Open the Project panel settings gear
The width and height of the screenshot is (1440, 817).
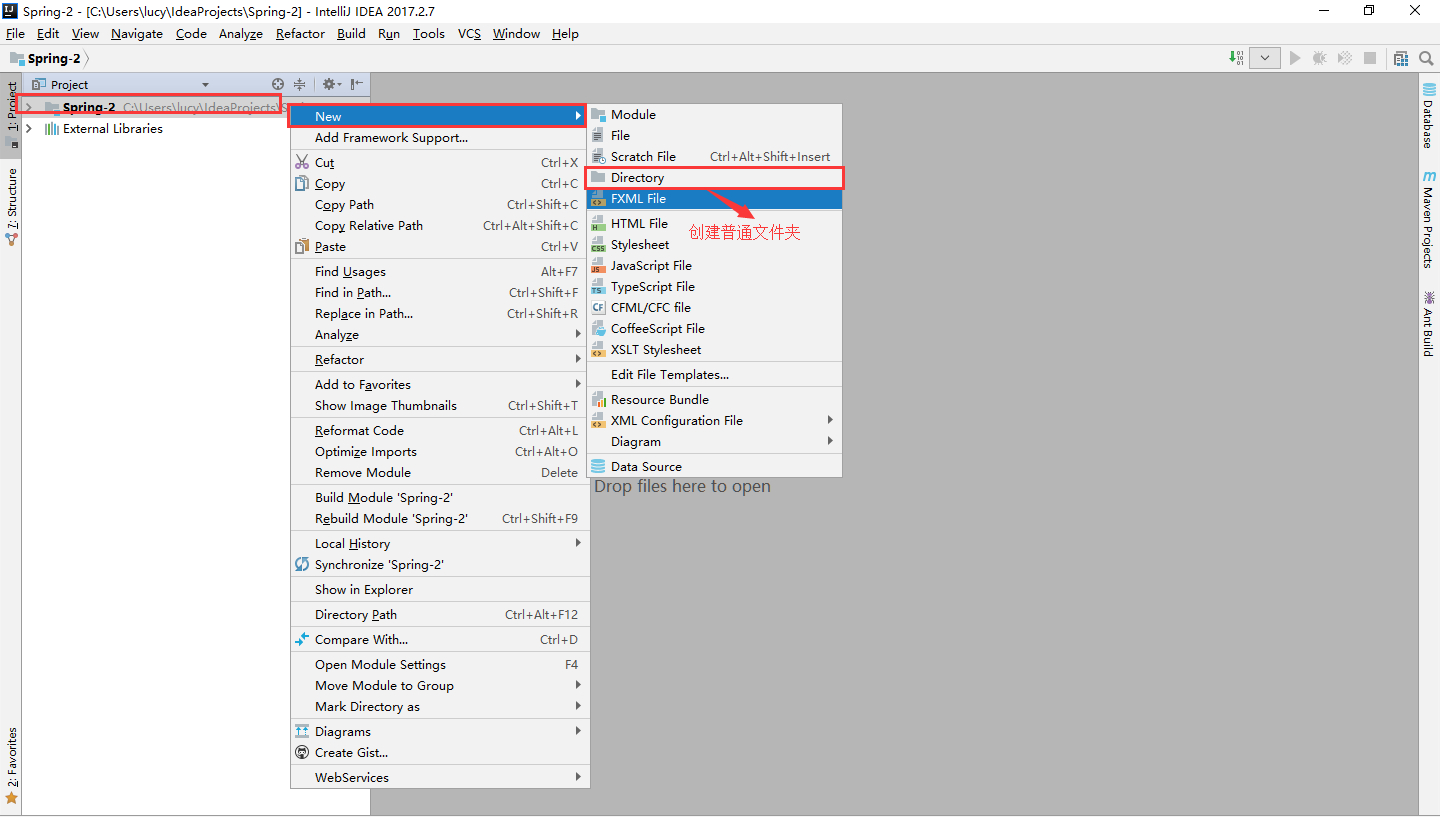pyautogui.click(x=330, y=84)
